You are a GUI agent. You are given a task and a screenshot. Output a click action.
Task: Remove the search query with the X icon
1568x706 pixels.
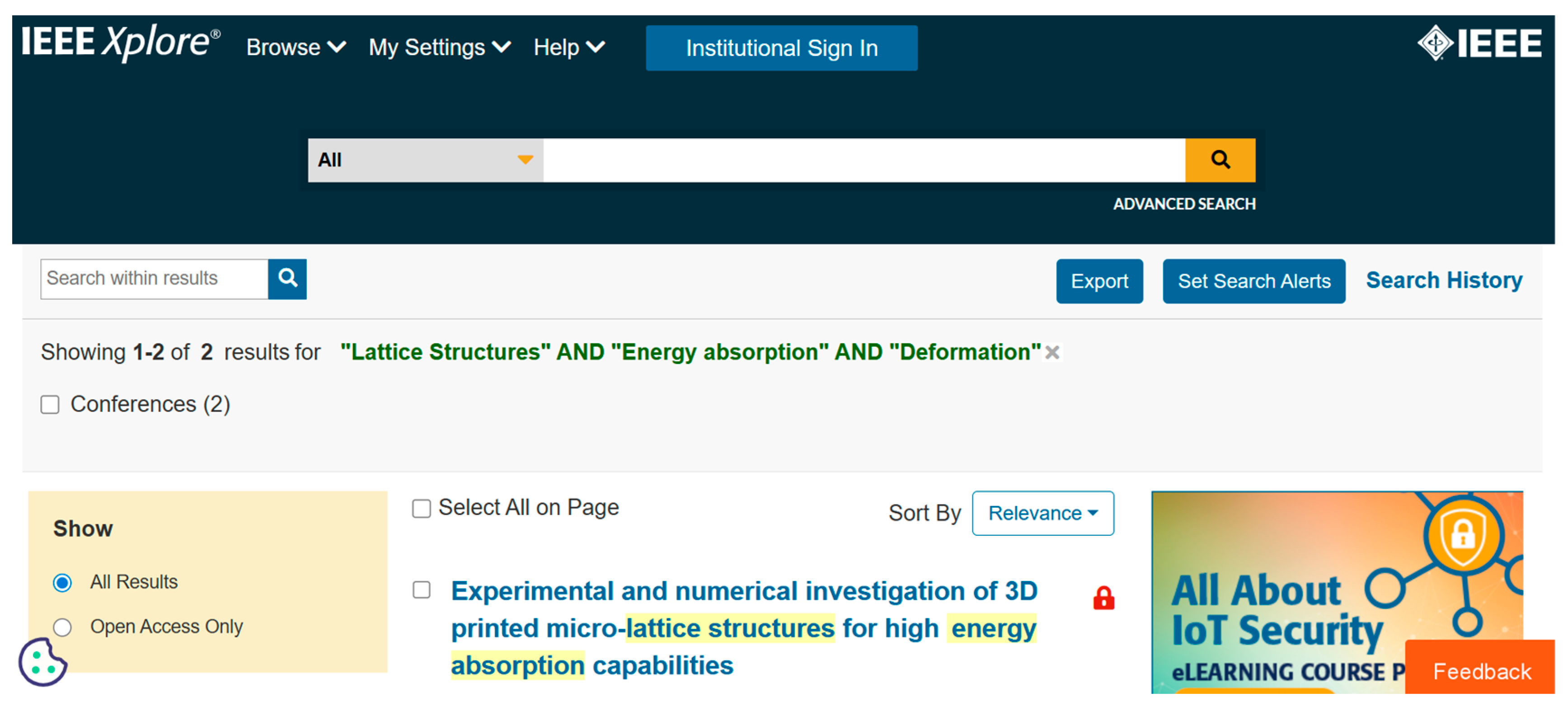(x=1052, y=352)
